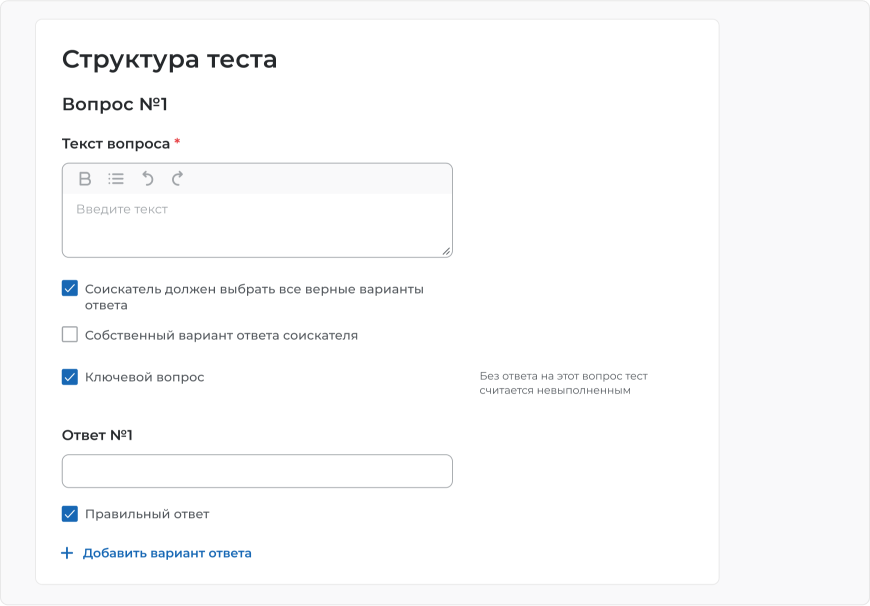Viewport: 870px width, 606px height.
Task: Focus the Введите текст question text area
Action: [x=257, y=225]
